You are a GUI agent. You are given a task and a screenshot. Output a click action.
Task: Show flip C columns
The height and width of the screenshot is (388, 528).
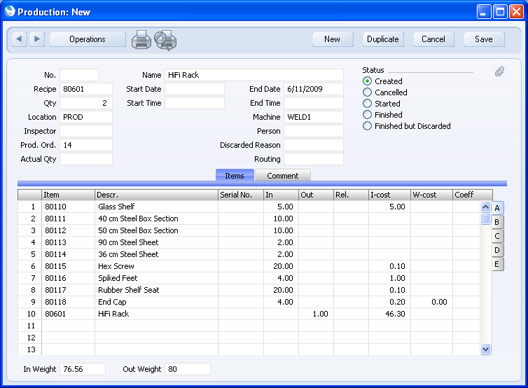[x=497, y=236]
